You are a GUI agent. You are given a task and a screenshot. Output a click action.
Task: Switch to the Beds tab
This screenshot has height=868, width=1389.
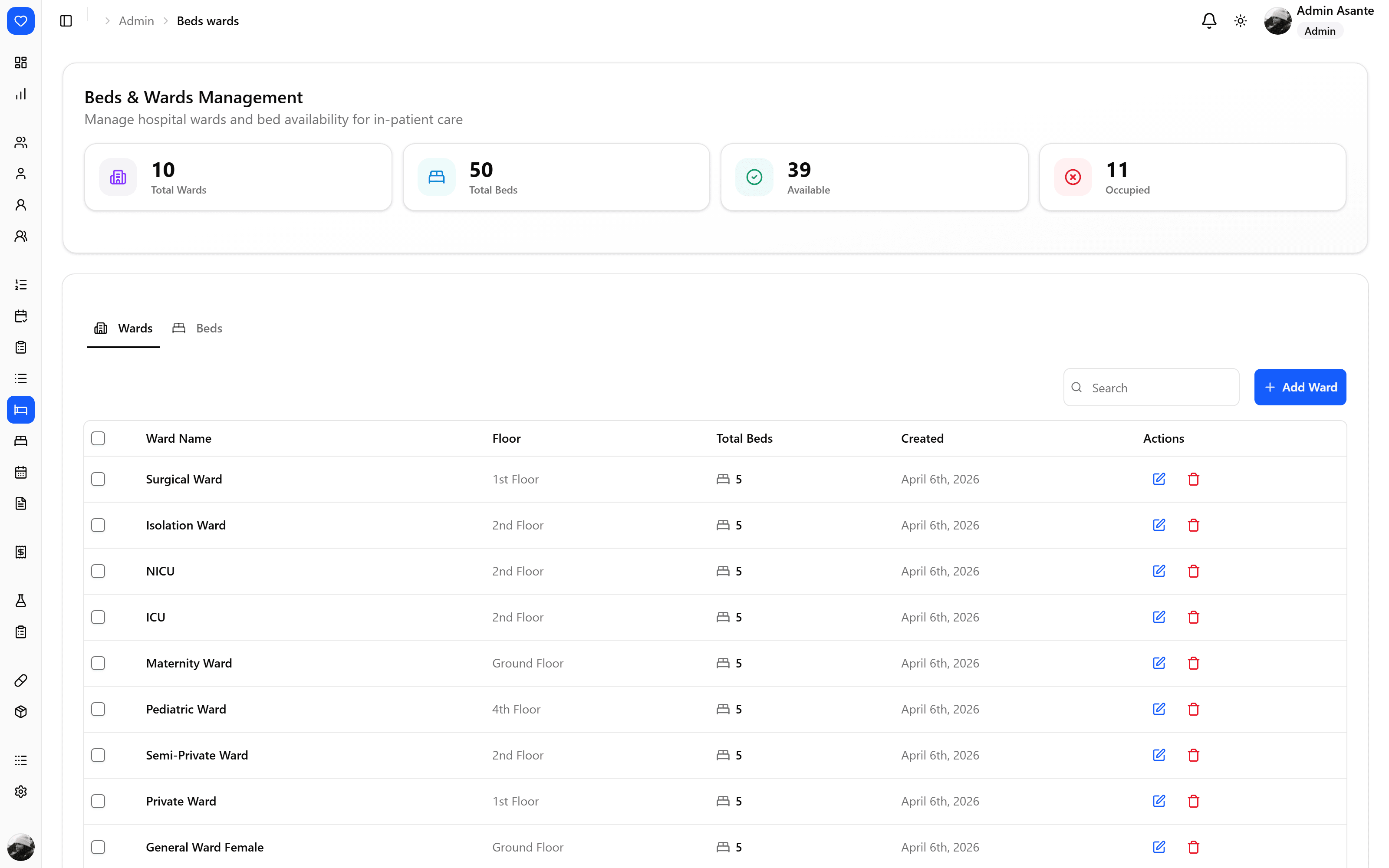197,329
